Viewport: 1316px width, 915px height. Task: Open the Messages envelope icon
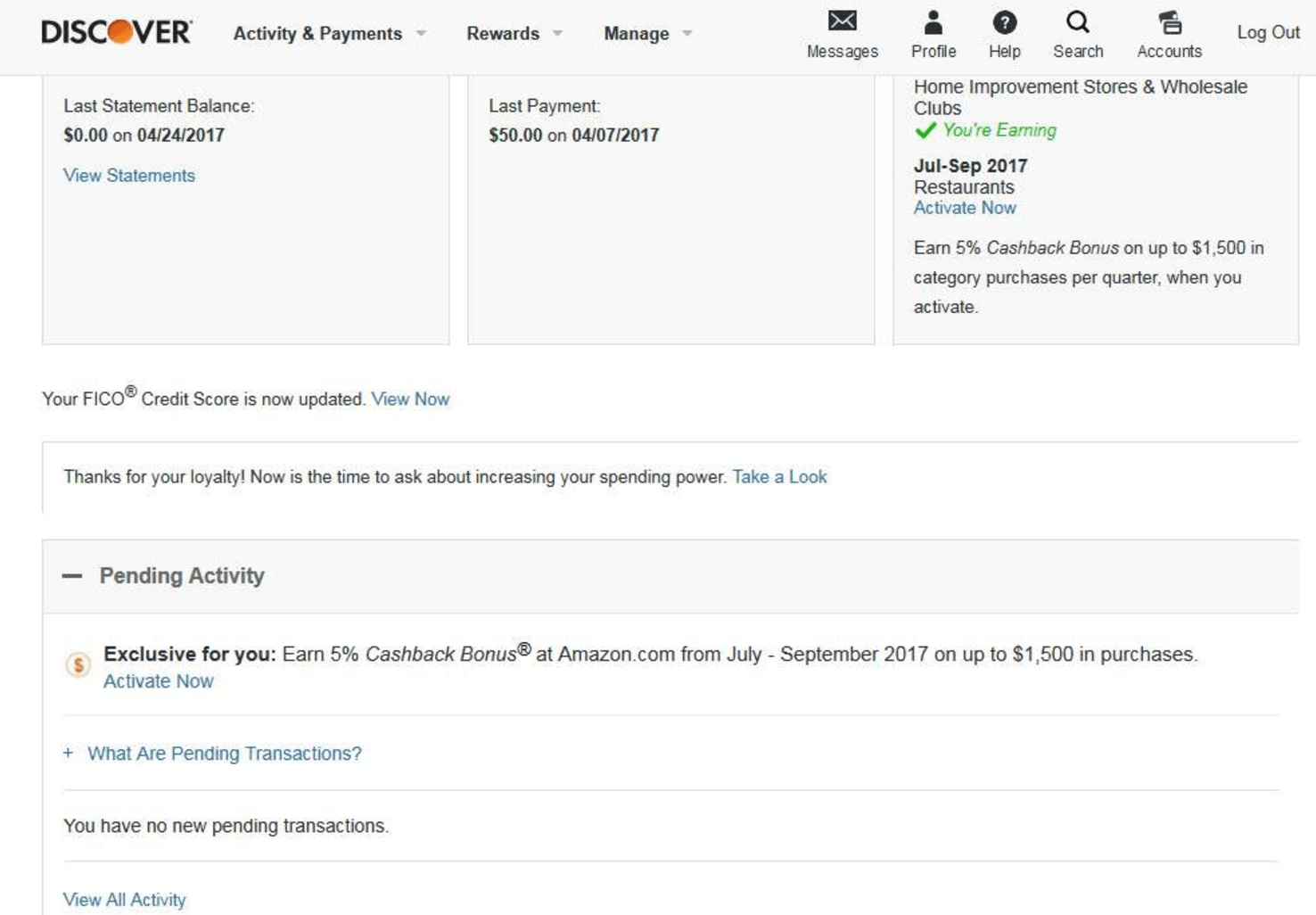tap(842, 21)
